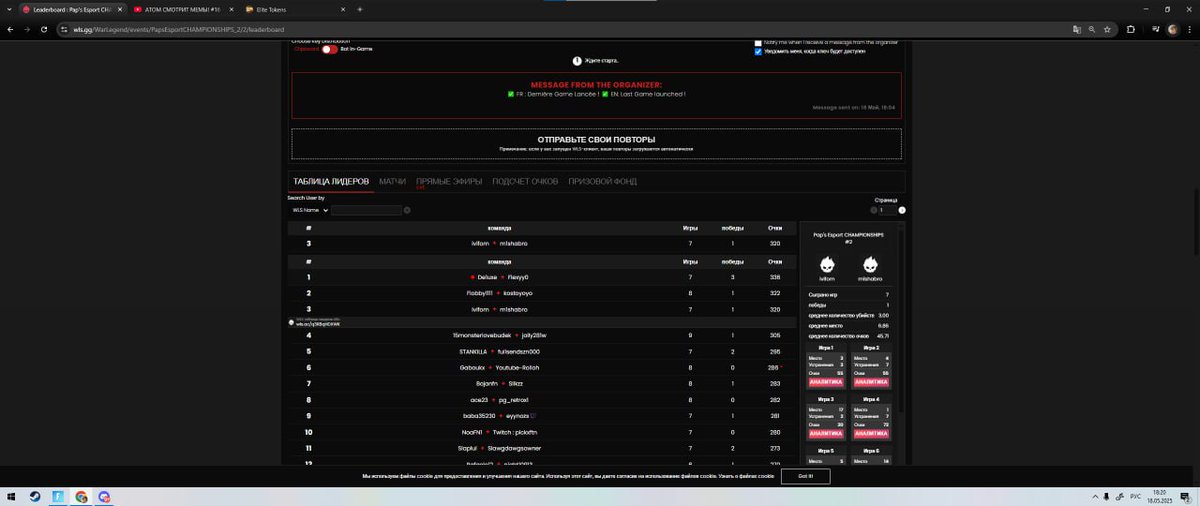
Task: Uncheck notify when key available checkbox
Action: pos(757,51)
